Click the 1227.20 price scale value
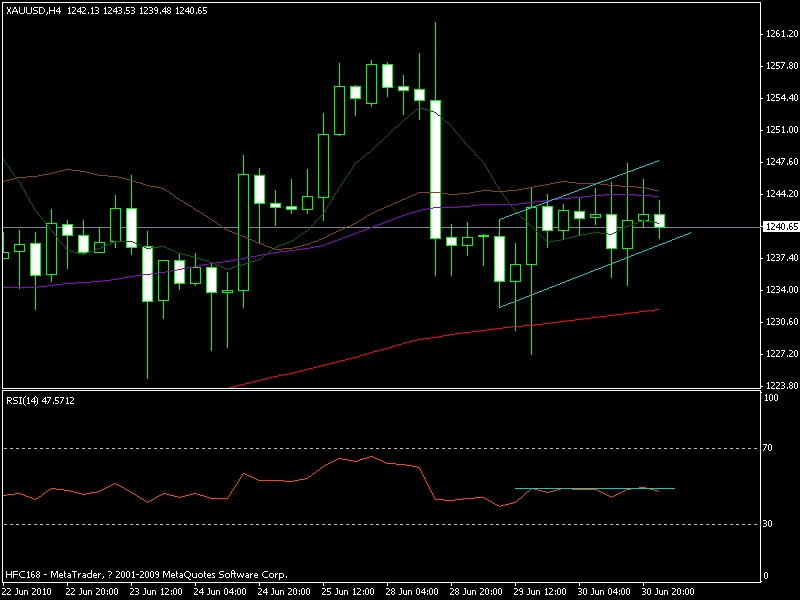800x600 pixels. pyautogui.click(x=782, y=354)
